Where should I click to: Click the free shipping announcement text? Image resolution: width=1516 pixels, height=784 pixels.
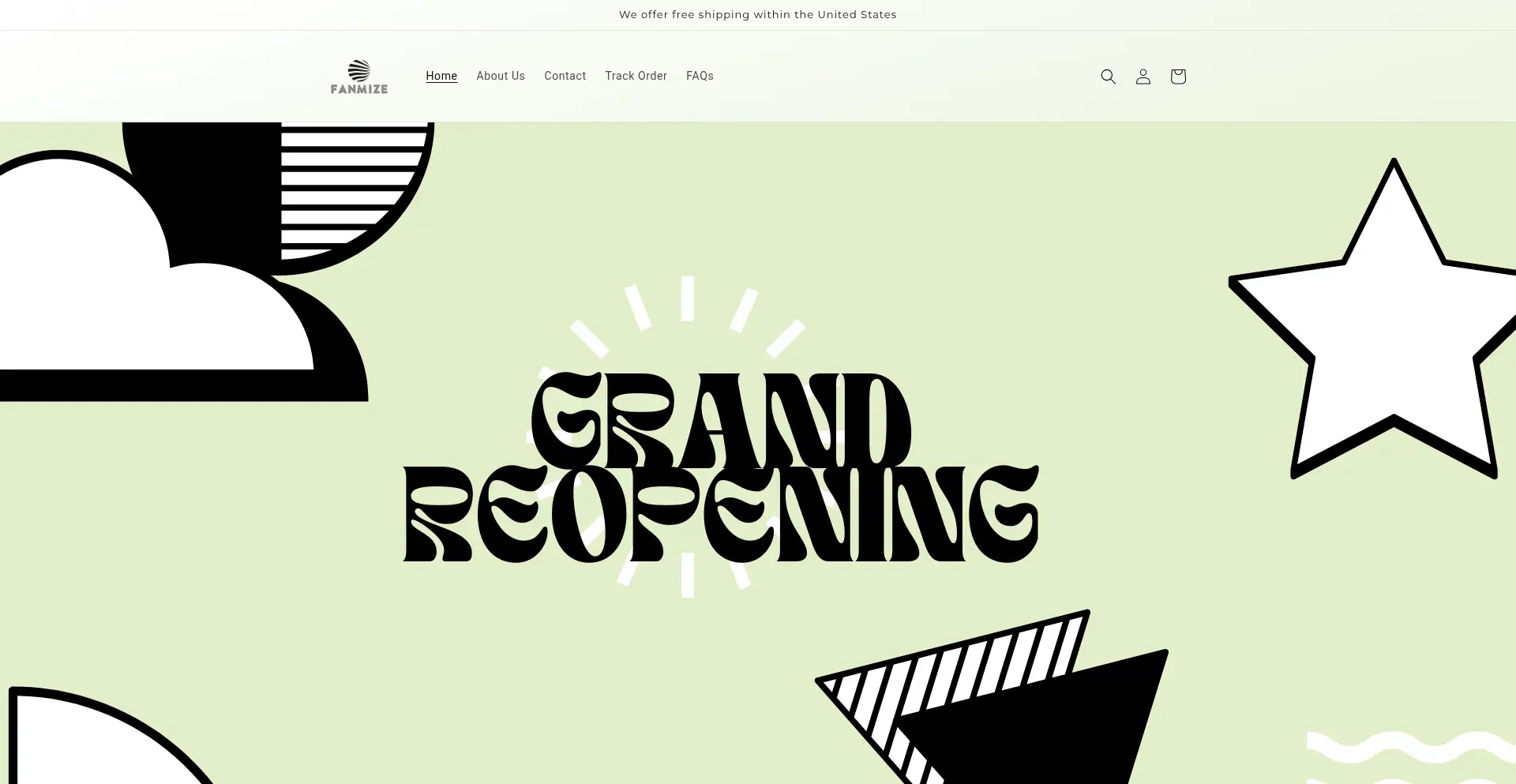[x=757, y=14]
